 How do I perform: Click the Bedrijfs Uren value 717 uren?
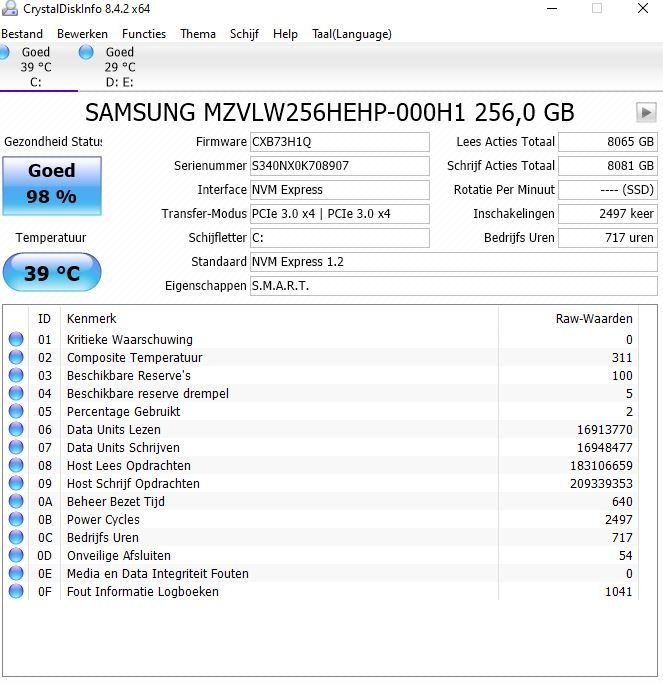608,238
